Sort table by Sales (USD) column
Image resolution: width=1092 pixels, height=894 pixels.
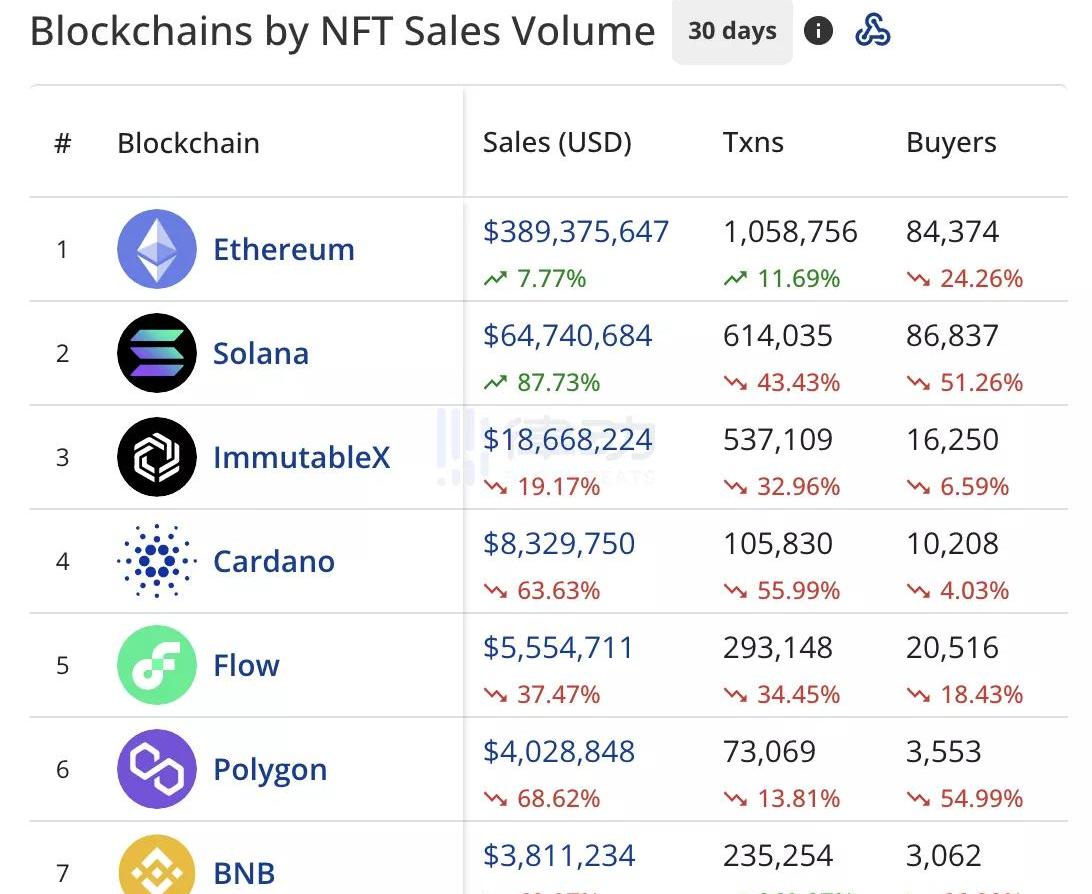(x=557, y=143)
